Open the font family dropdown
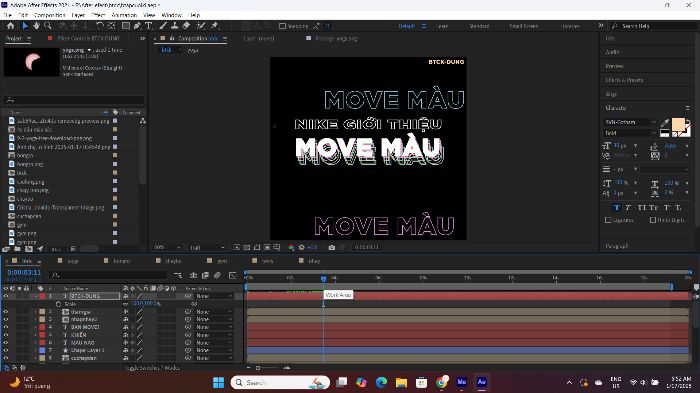Viewport: 700px width, 393px height. tap(630, 122)
